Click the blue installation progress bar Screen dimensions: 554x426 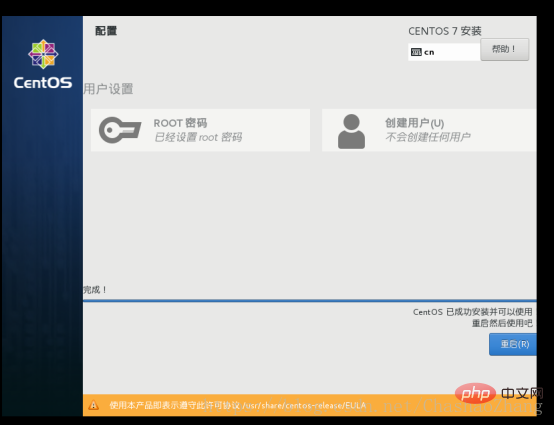click(310, 301)
